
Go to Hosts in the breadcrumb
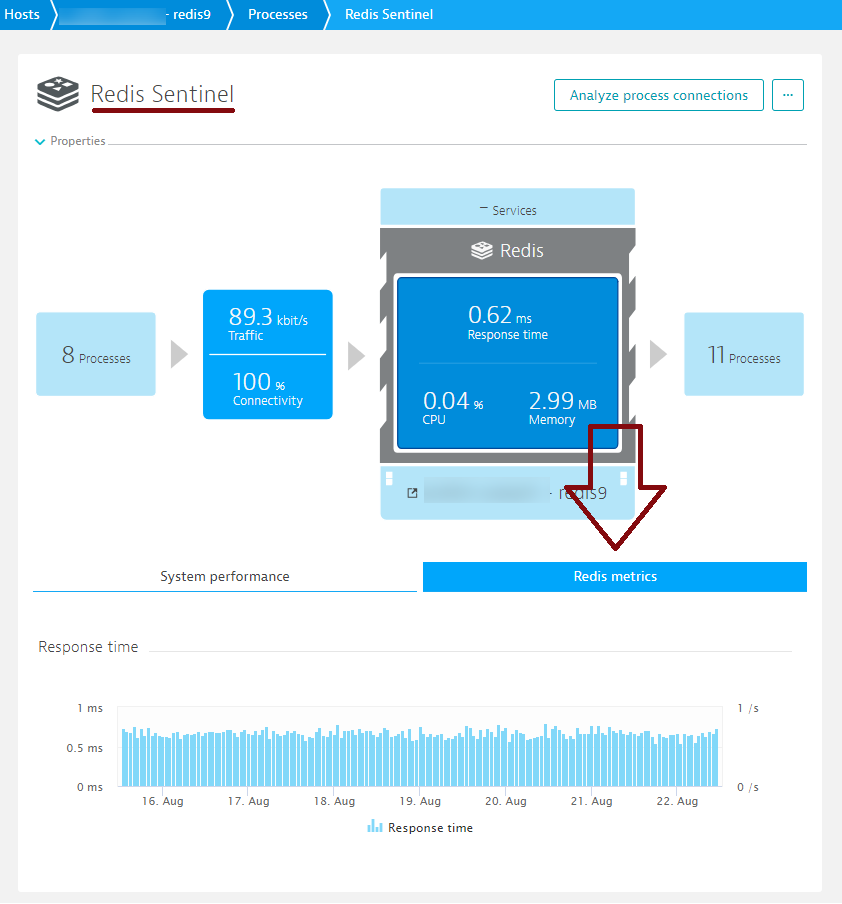coord(22,14)
